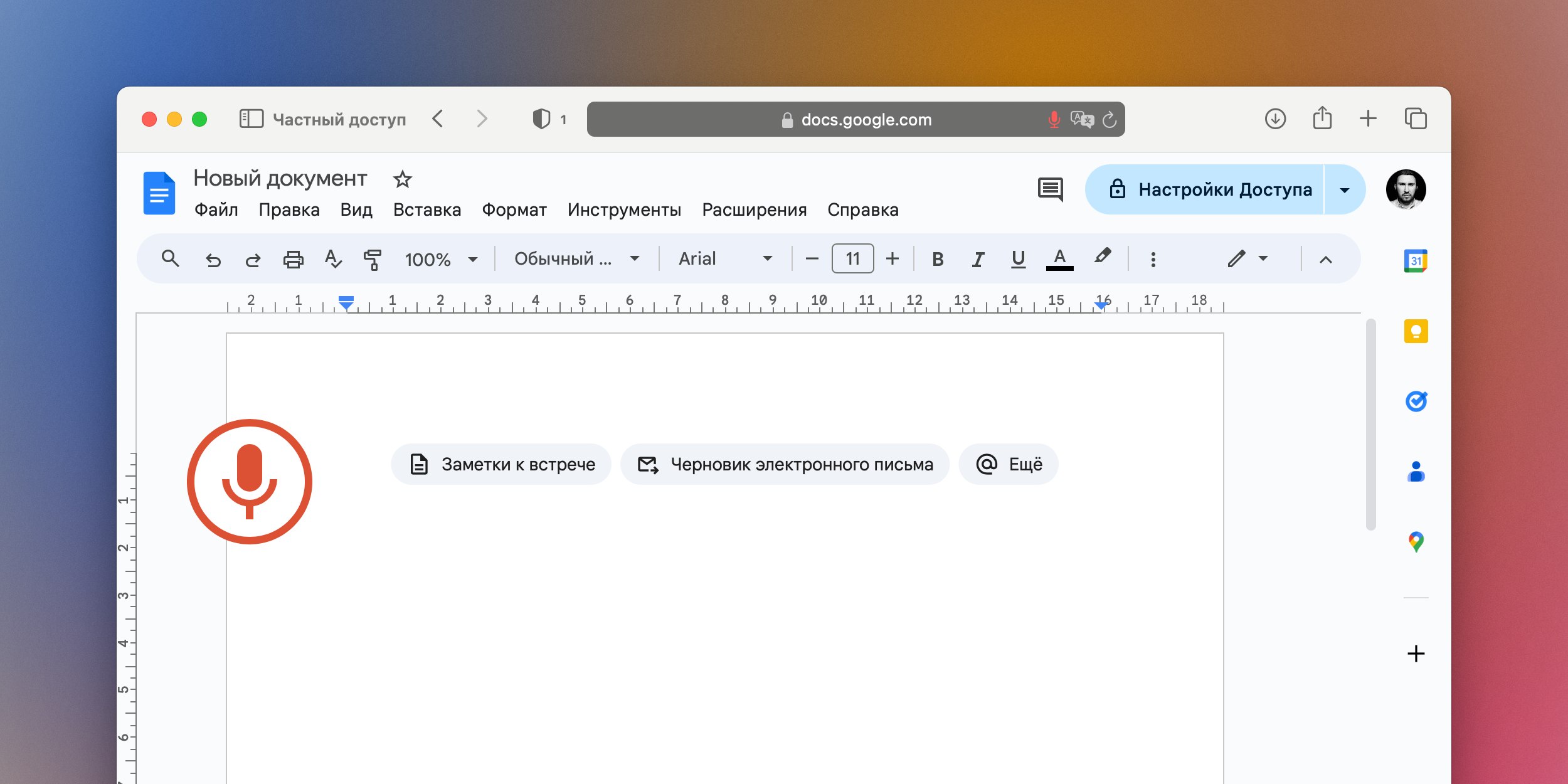
Task: Open Google Keep side panel icon
Action: (1416, 331)
